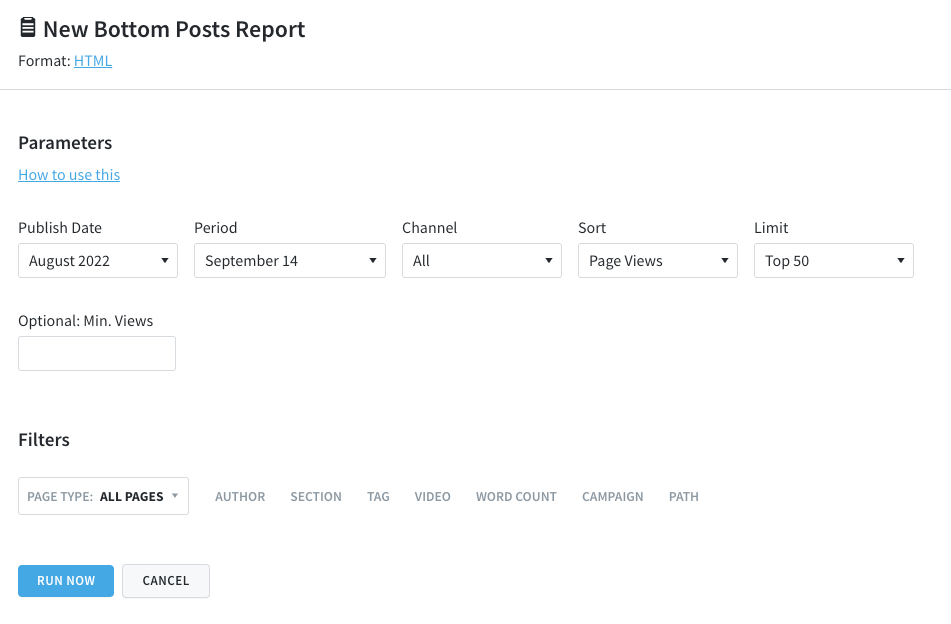
Task: Select the Tag filter
Action: [378, 497]
